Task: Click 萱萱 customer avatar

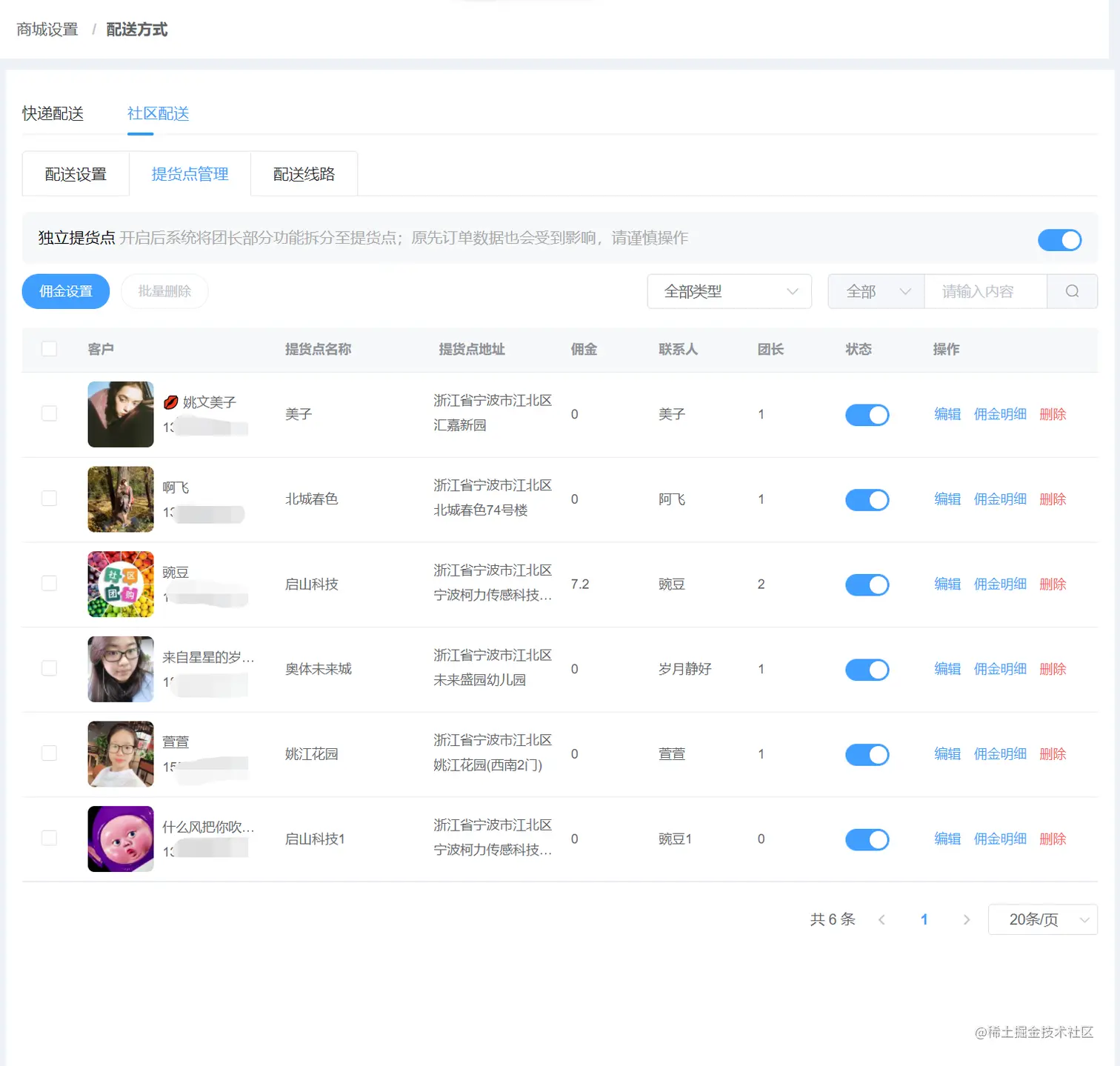Action: (x=121, y=753)
